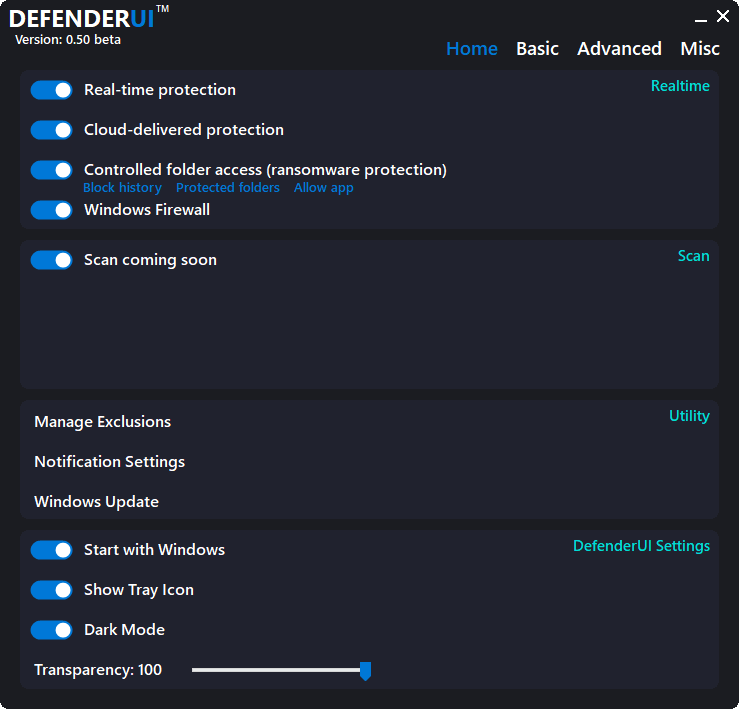Click the DefenderUI Settings section label
The image size is (739, 709).
pyautogui.click(x=641, y=546)
